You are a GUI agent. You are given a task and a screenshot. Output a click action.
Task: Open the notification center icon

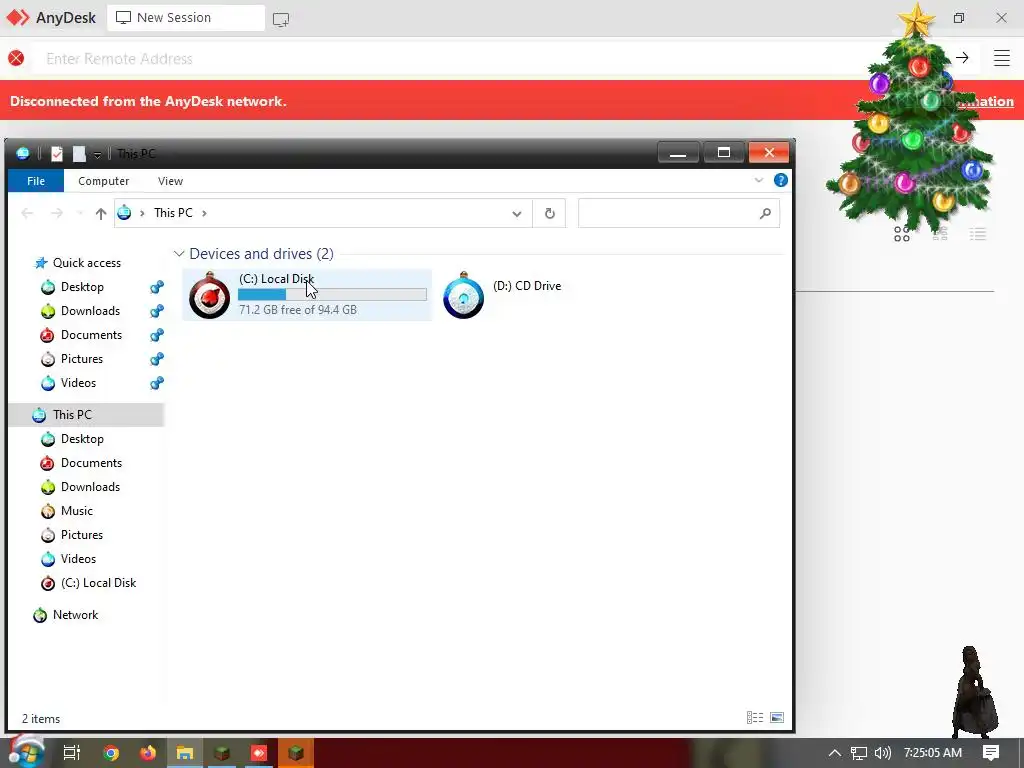[x=991, y=753]
